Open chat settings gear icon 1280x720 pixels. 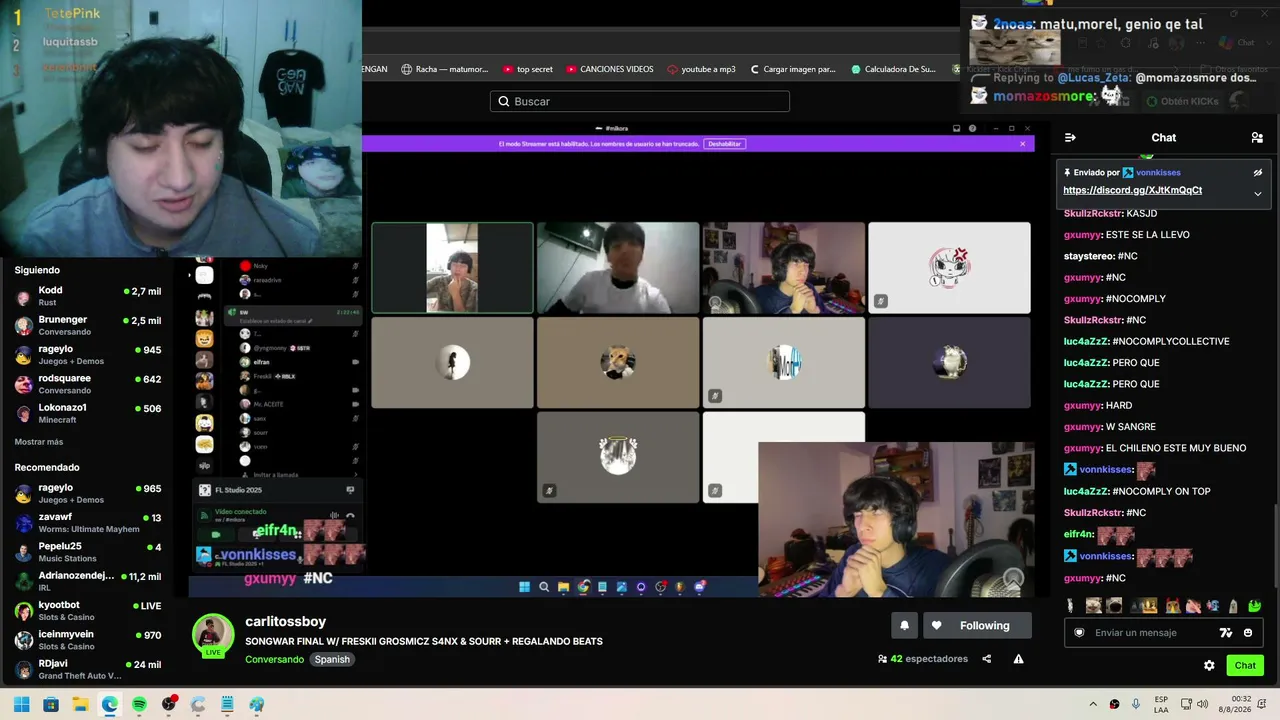pyautogui.click(x=1209, y=665)
